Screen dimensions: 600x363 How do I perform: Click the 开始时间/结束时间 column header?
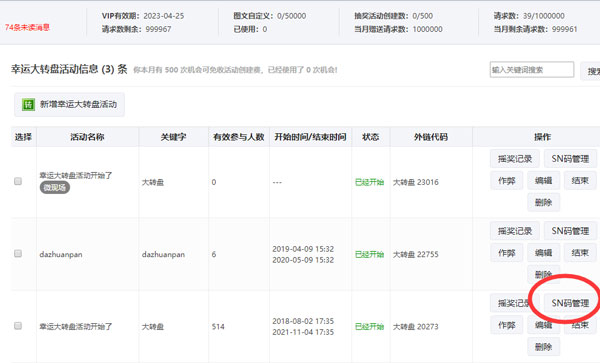coord(310,137)
